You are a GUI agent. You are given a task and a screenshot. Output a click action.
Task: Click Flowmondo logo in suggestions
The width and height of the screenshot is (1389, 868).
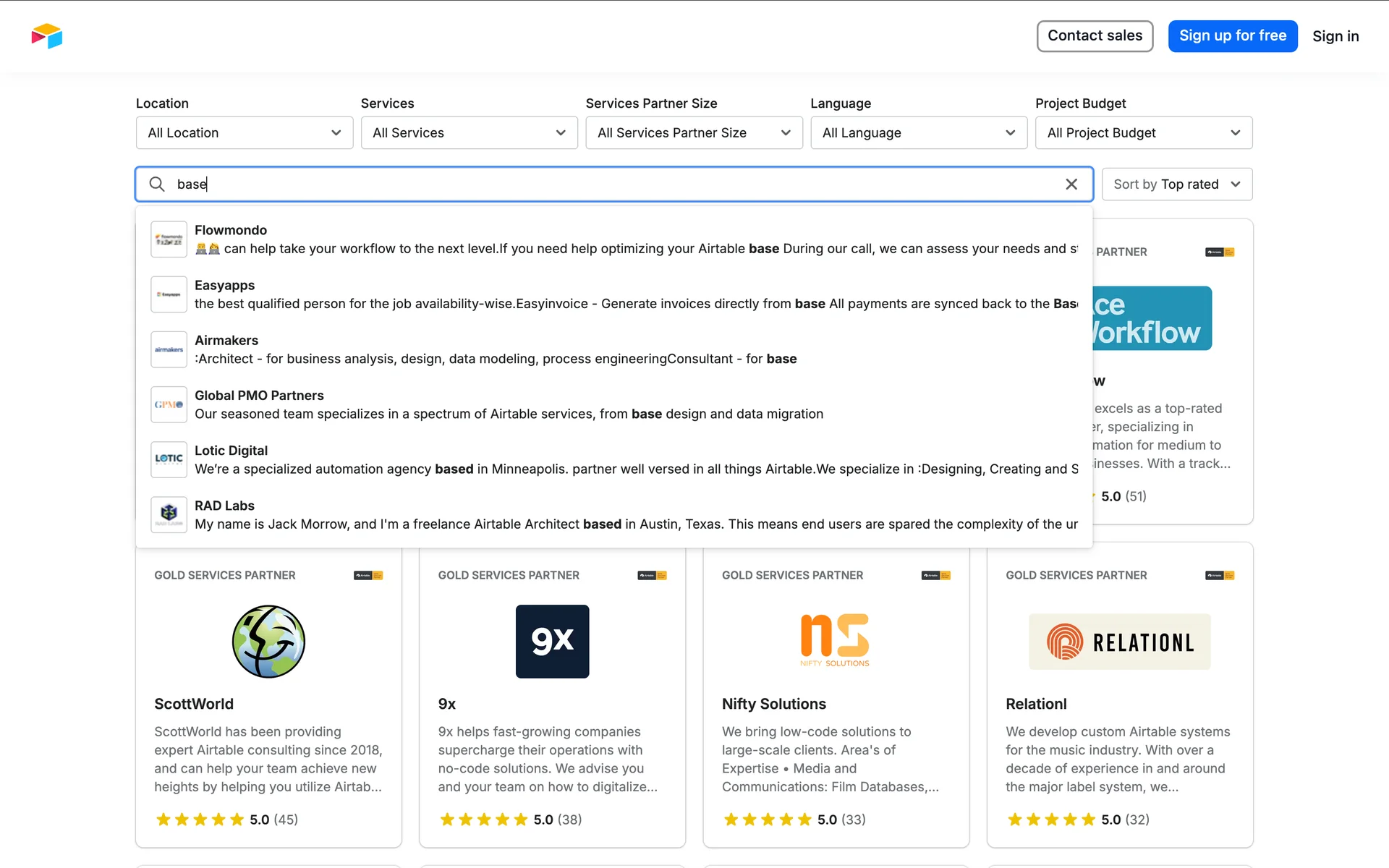[169, 239]
